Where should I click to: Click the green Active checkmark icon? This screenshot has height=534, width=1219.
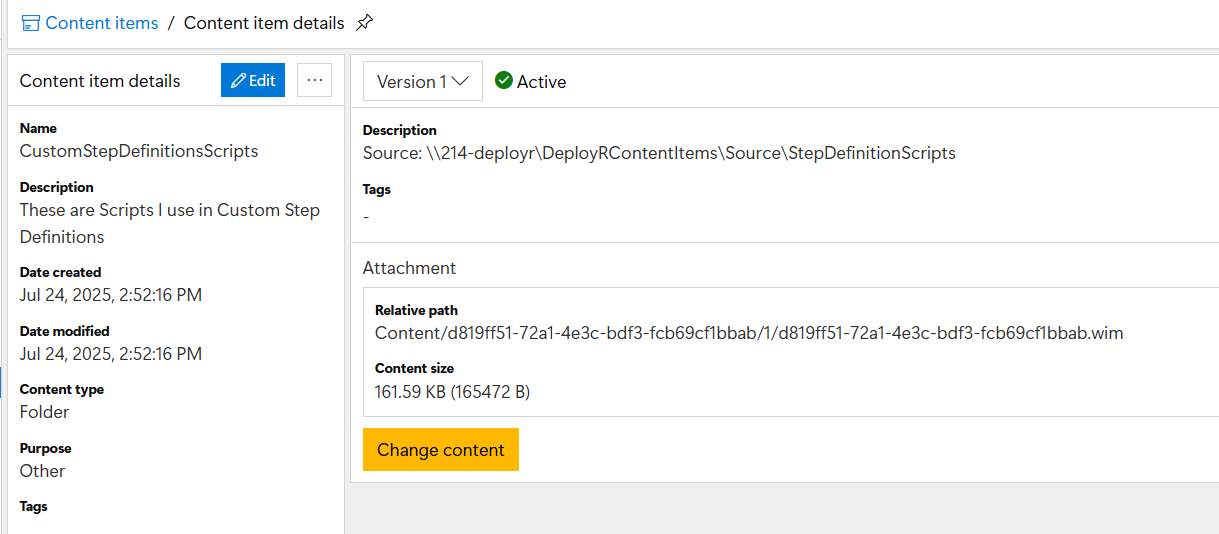coord(504,81)
